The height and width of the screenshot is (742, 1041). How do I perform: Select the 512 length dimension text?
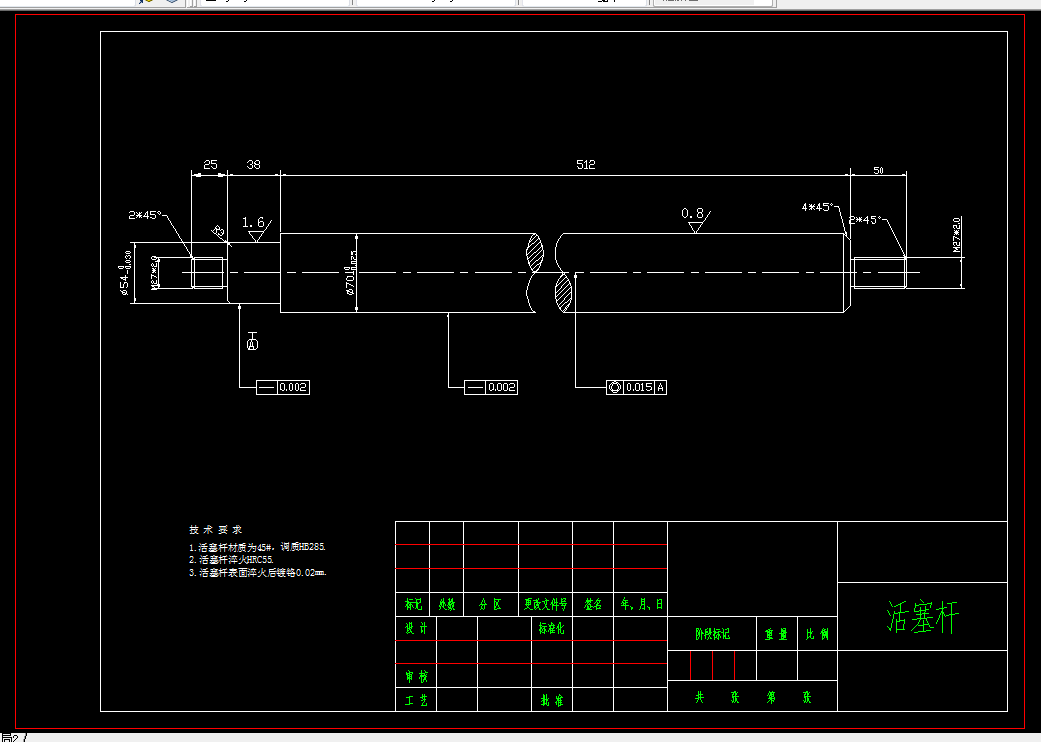586,165
